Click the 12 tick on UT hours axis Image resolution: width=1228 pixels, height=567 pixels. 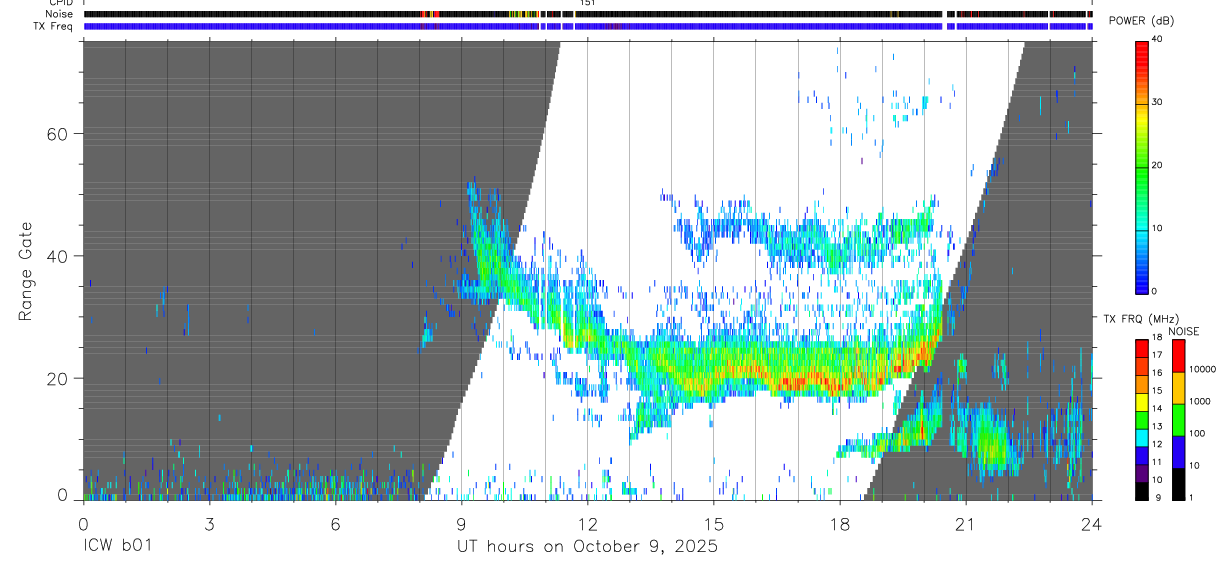pos(588,524)
